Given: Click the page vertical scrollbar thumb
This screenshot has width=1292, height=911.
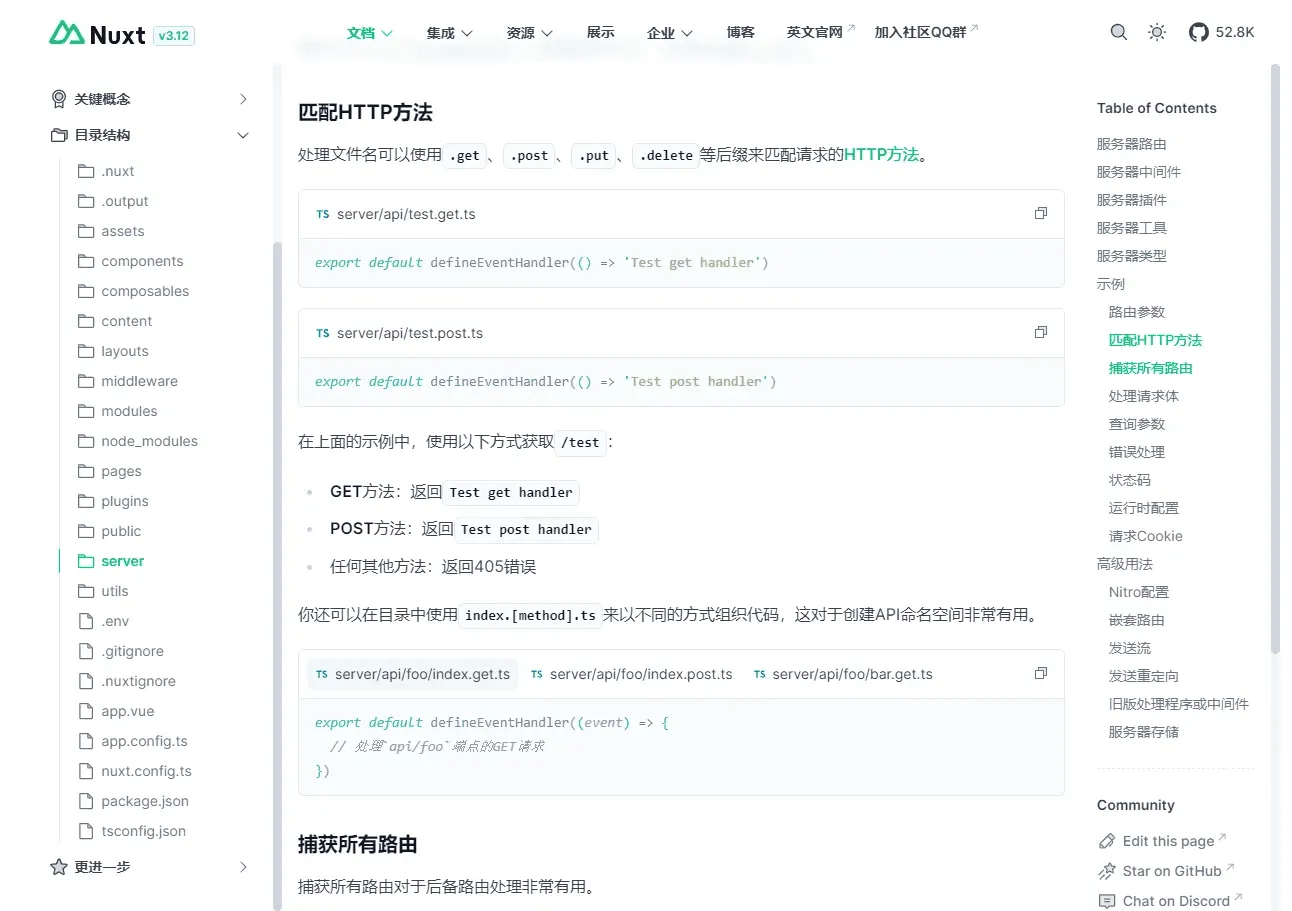Looking at the screenshot, I should coord(1275,359).
